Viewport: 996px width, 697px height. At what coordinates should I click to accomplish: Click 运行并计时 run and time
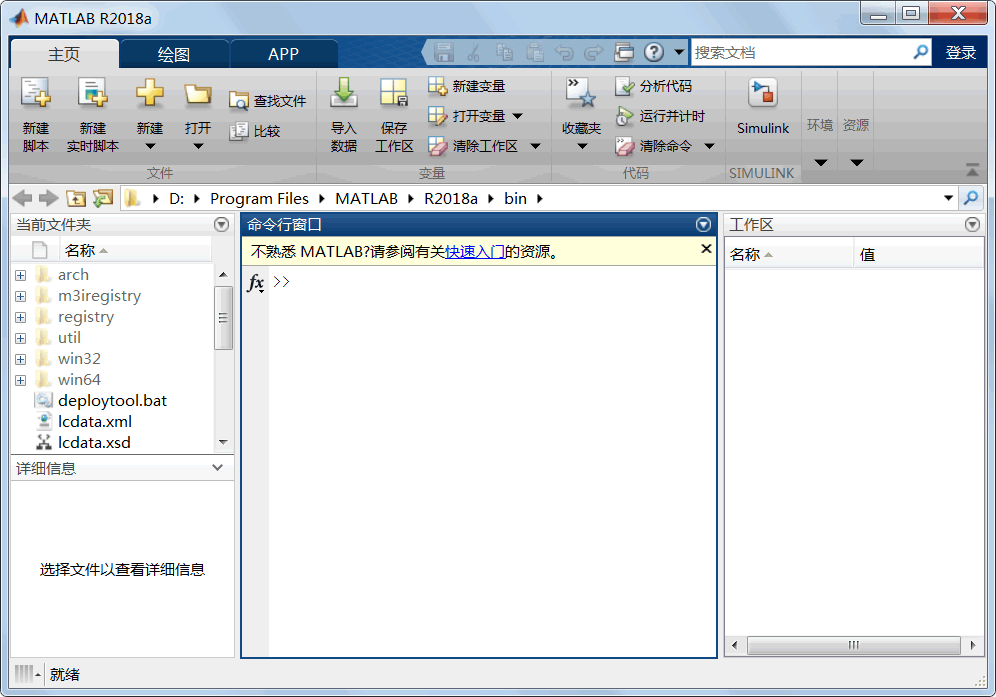(660, 116)
